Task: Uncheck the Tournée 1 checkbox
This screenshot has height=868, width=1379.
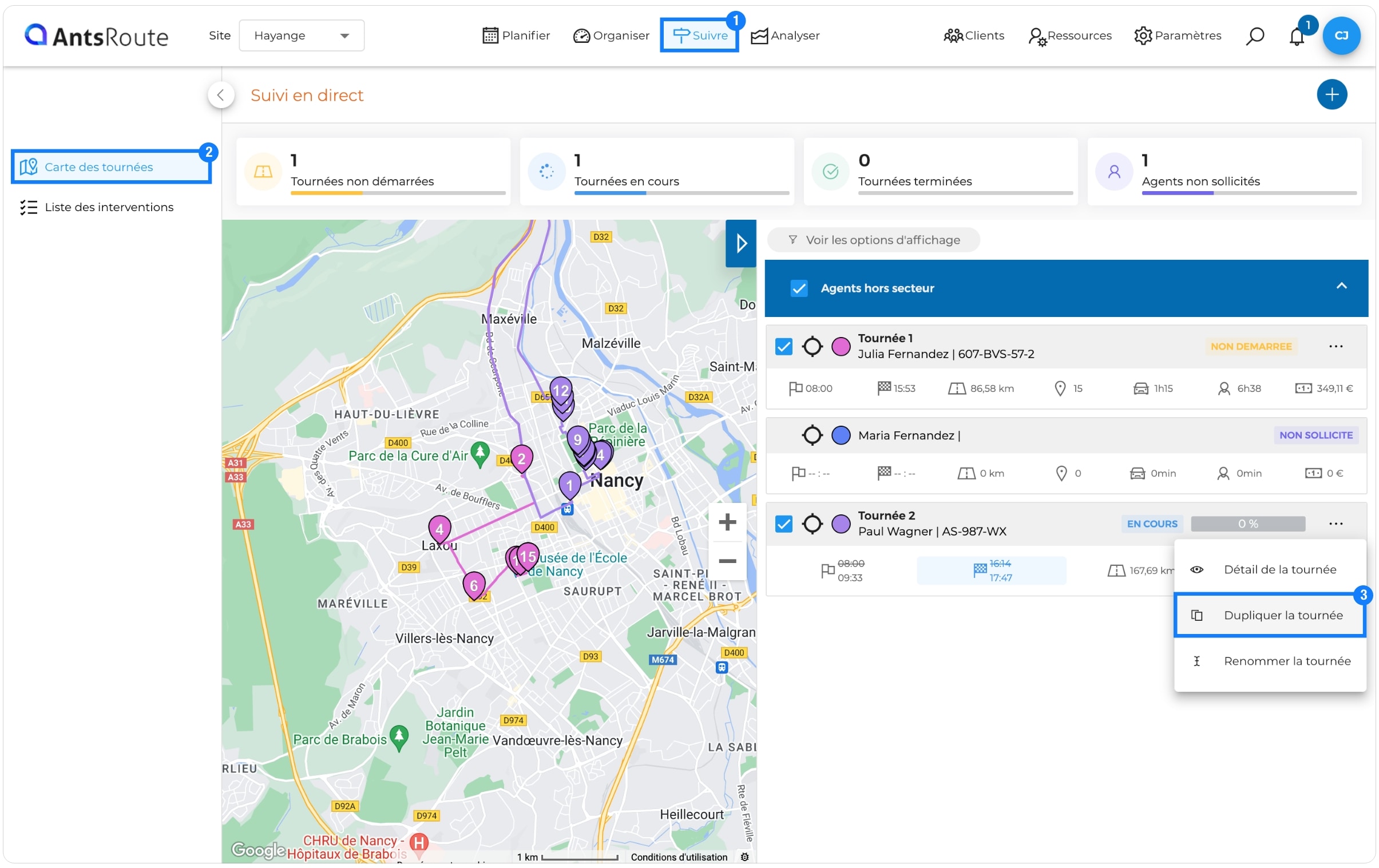Action: [x=783, y=346]
